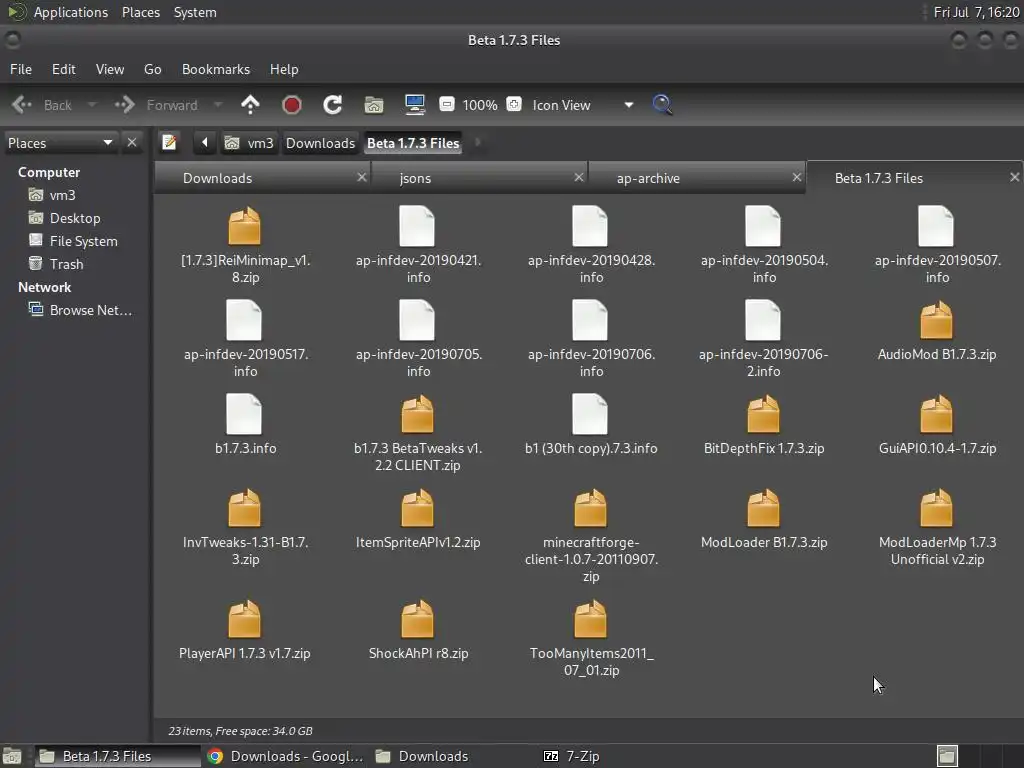Open the Applications menu in the top panel
The image size is (1024, 768).
tap(71, 12)
